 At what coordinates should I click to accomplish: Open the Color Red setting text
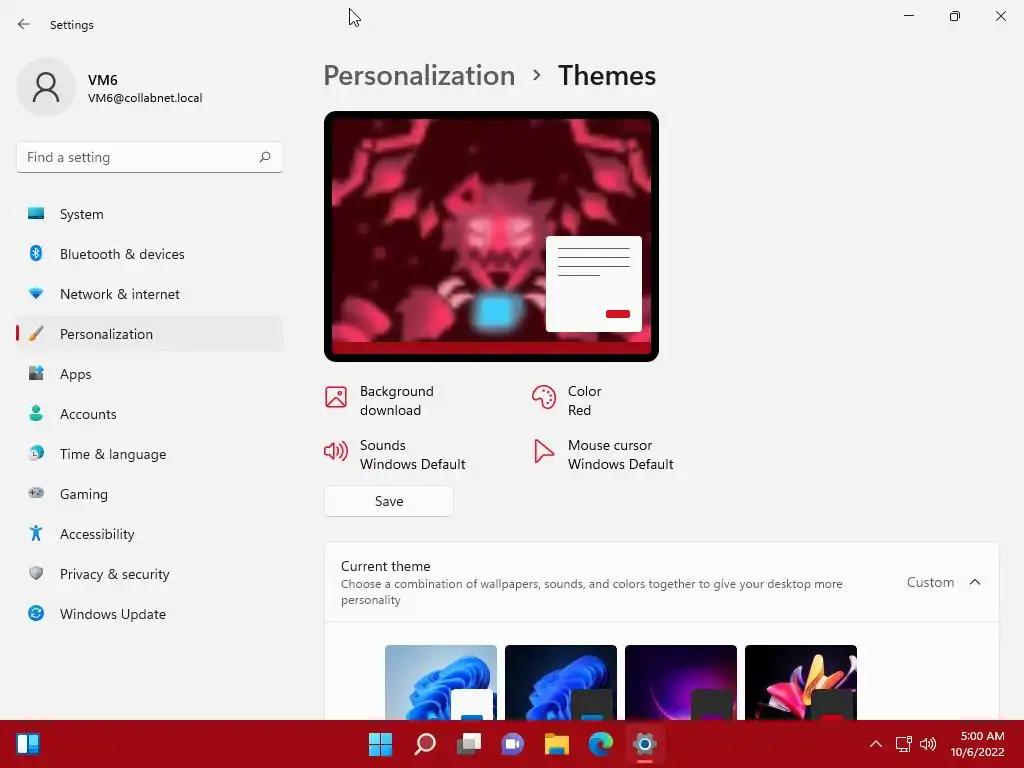(x=584, y=400)
